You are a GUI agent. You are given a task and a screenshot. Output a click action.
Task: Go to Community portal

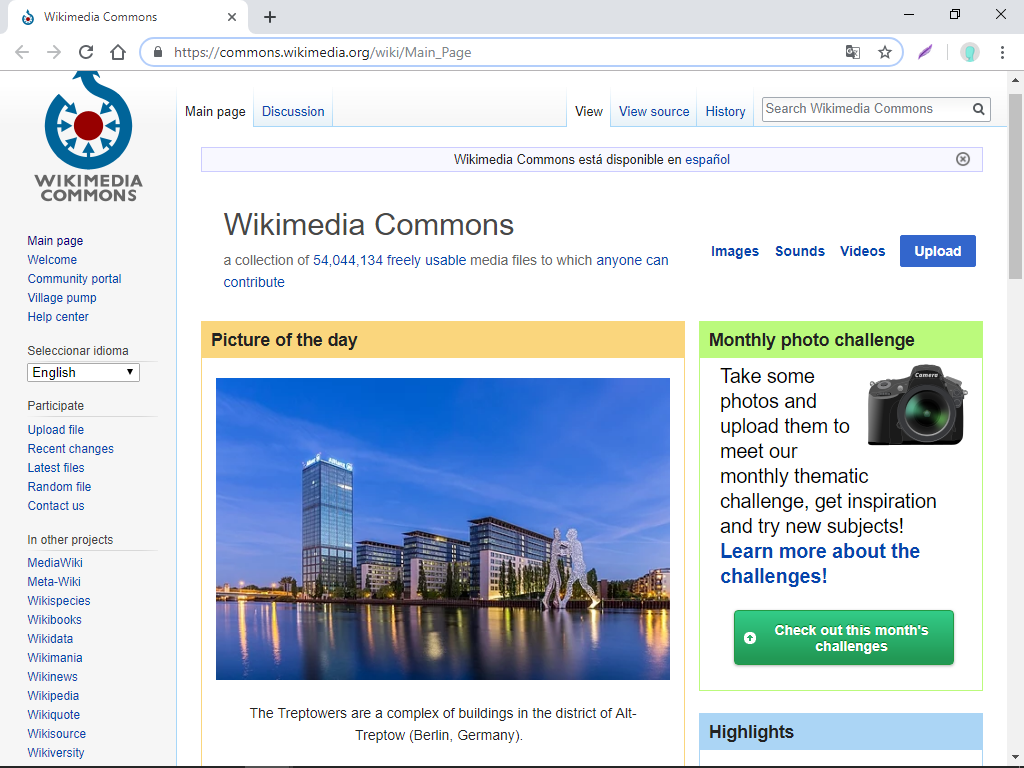pyautogui.click(x=74, y=278)
